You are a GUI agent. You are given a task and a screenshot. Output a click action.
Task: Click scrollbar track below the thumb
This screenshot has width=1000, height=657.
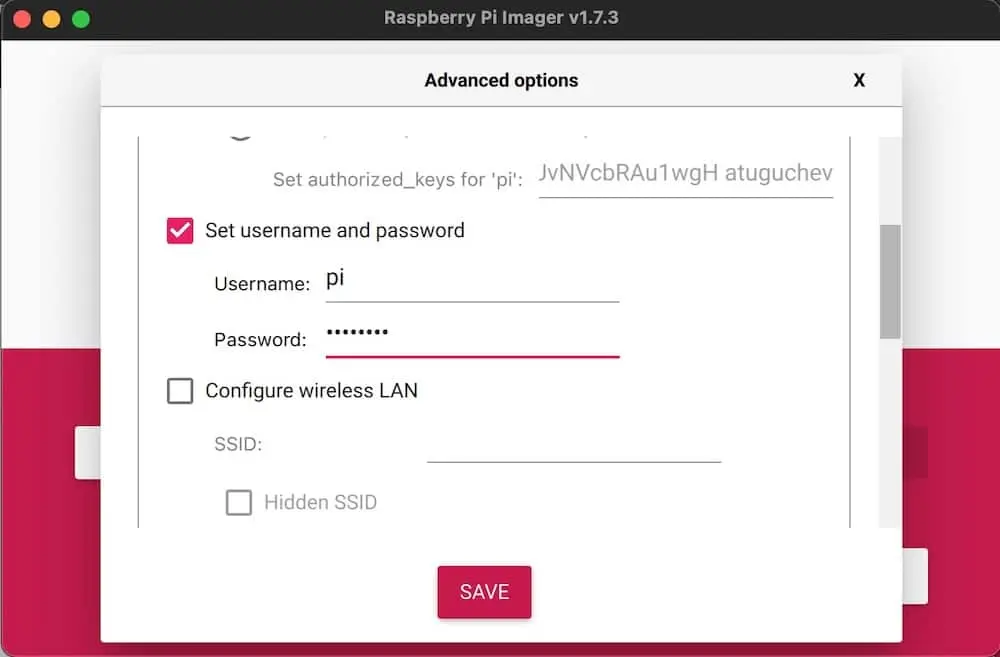pyautogui.click(x=890, y=434)
